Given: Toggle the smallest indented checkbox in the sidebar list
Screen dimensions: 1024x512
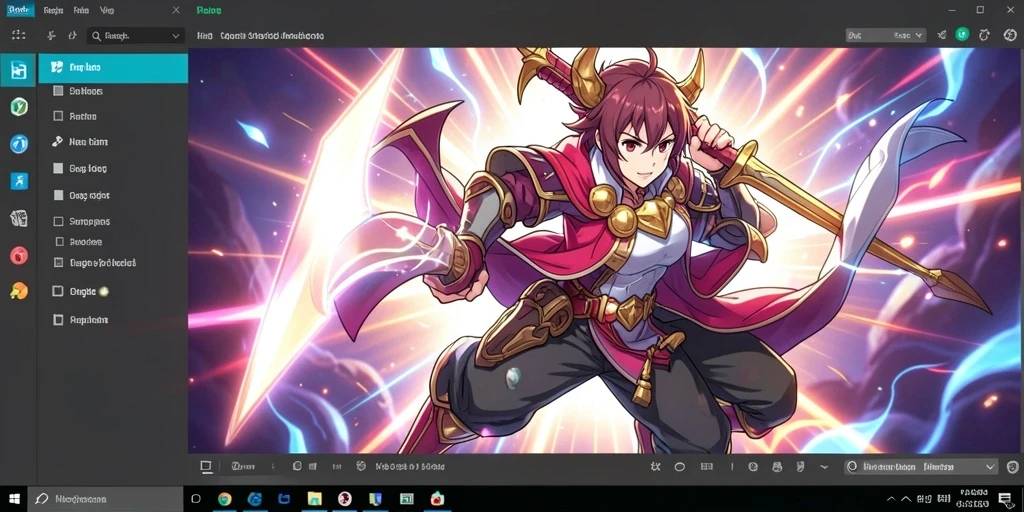Looking at the screenshot, I should coord(59,242).
